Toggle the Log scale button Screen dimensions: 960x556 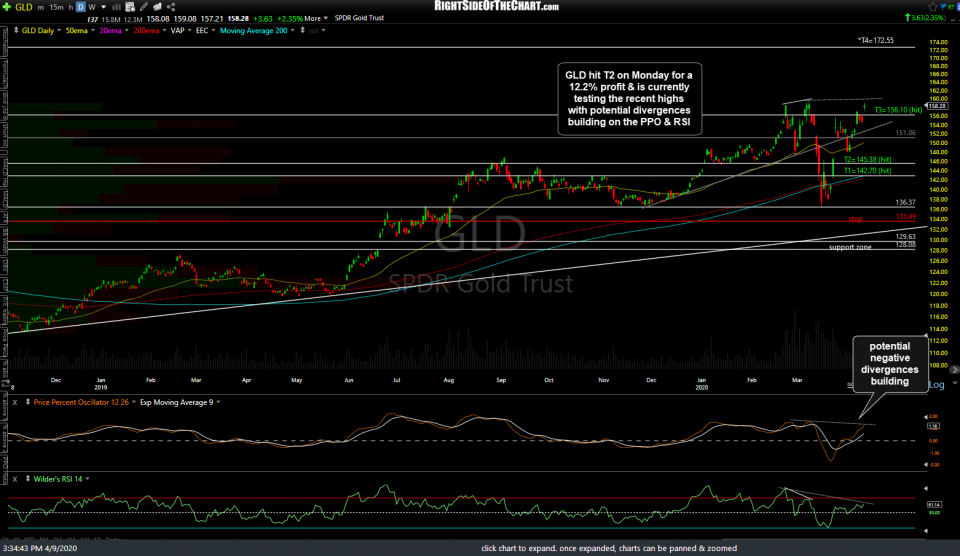tap(937, 385)
